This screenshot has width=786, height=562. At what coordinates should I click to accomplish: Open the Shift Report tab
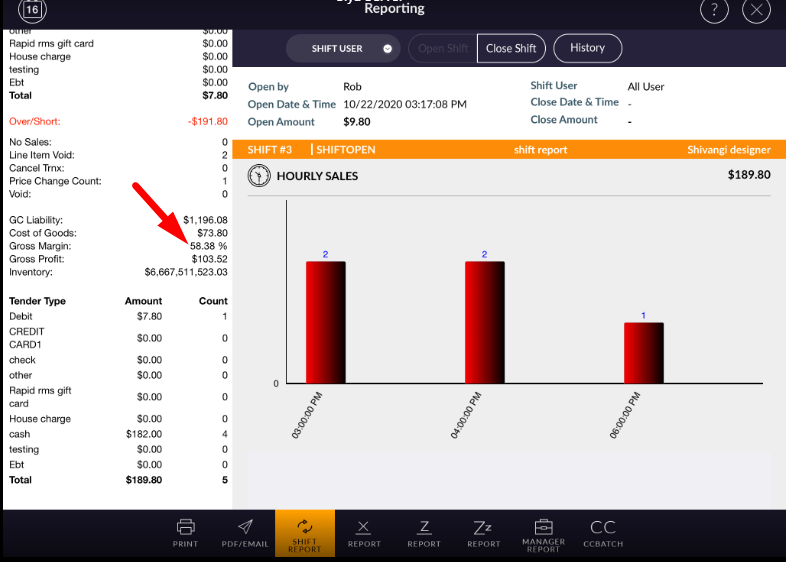click(x=304, y=533)
